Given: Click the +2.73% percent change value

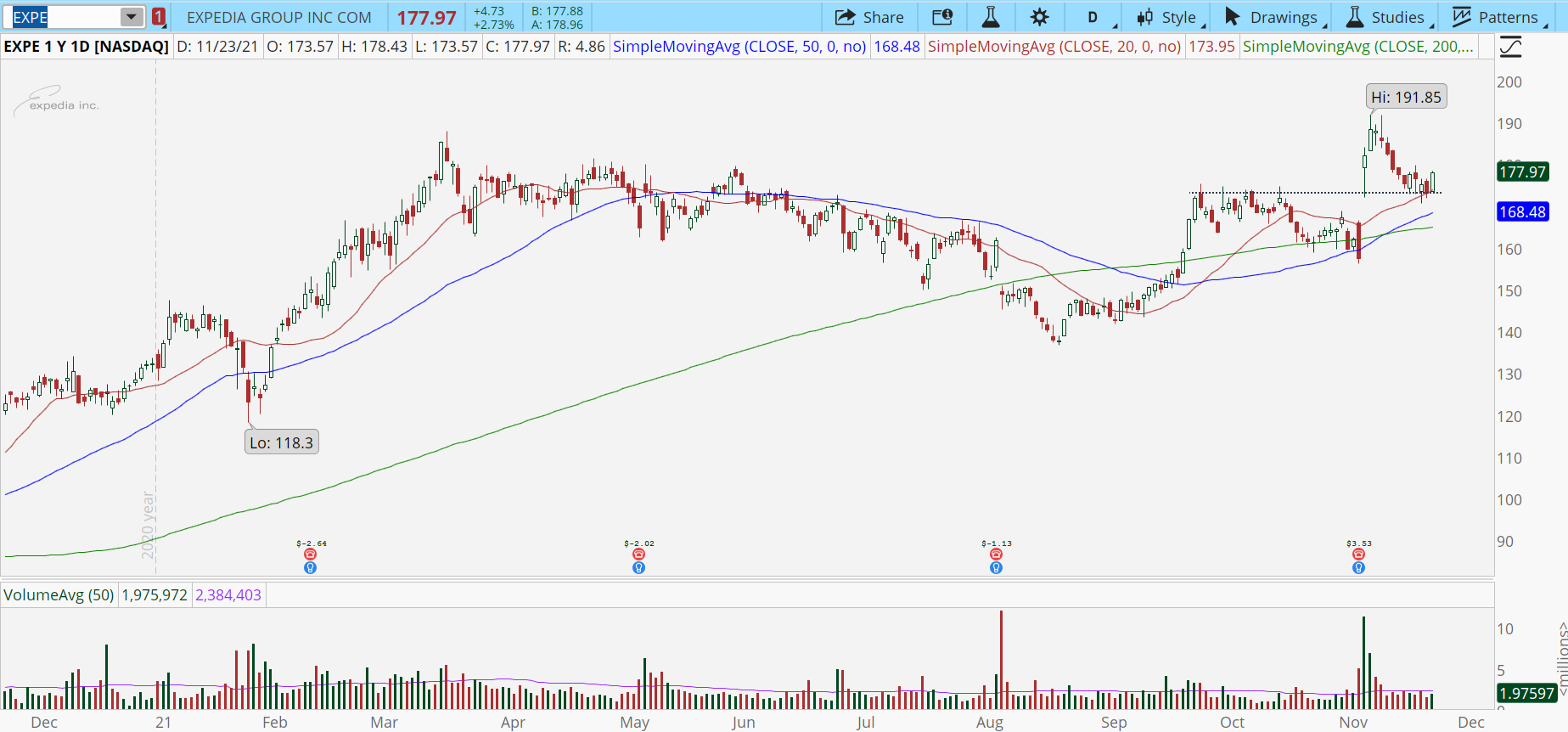Looking at the screenshot, I should pyautogui.click(x=494, y=25).
